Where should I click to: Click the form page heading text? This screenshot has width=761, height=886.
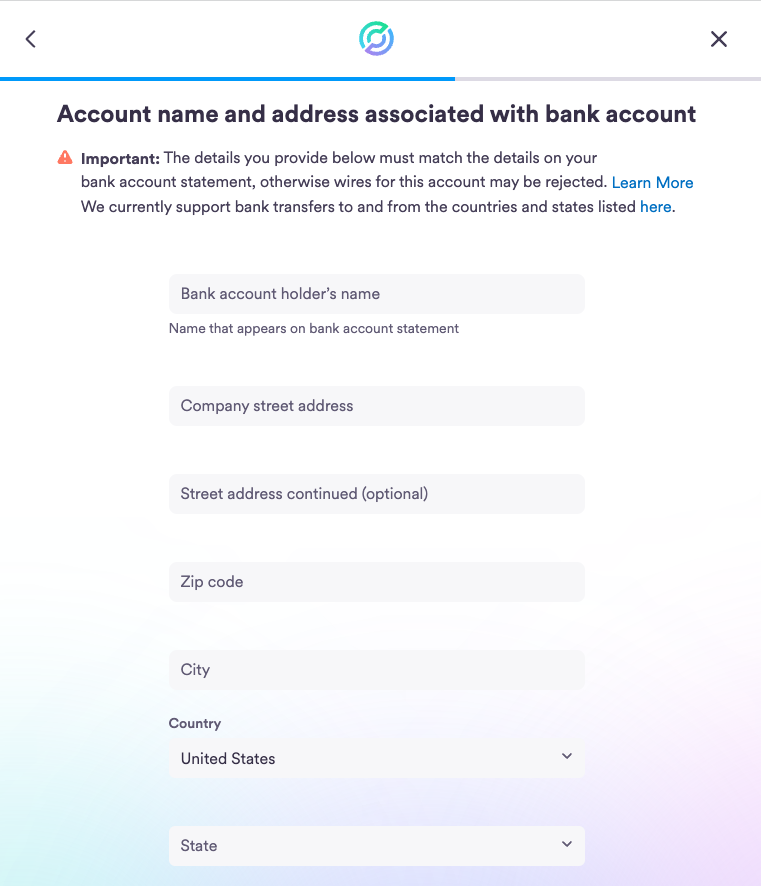click(x=376, y=114)
